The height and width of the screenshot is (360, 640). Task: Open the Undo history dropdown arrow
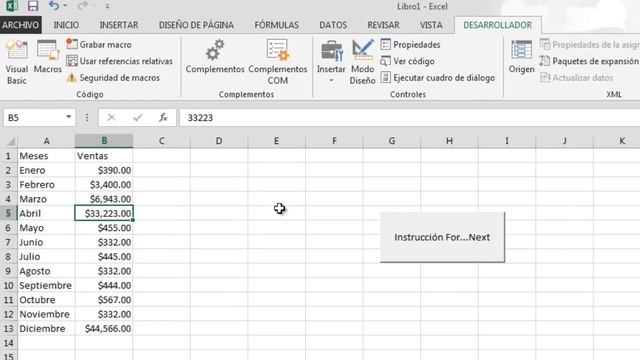coord(65,6)
